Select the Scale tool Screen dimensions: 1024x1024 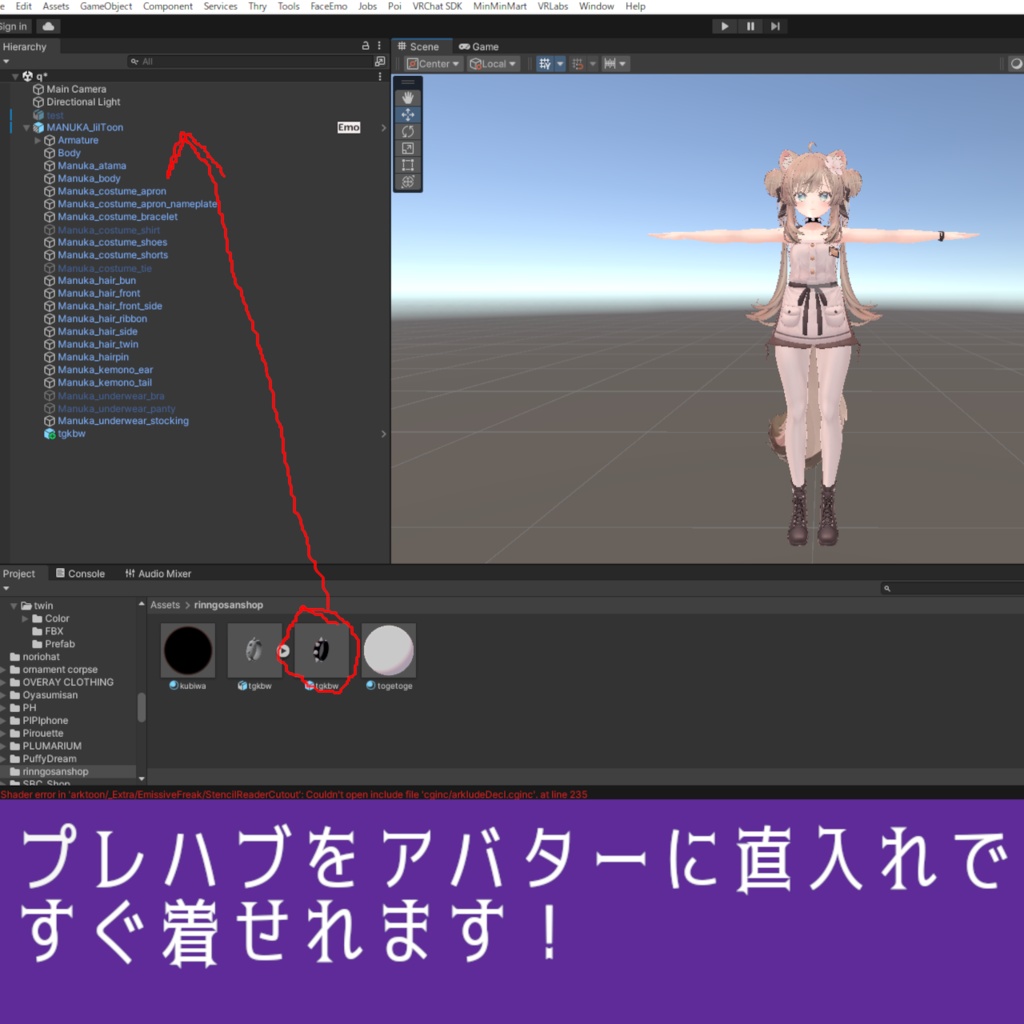click(x=408, y=148)
